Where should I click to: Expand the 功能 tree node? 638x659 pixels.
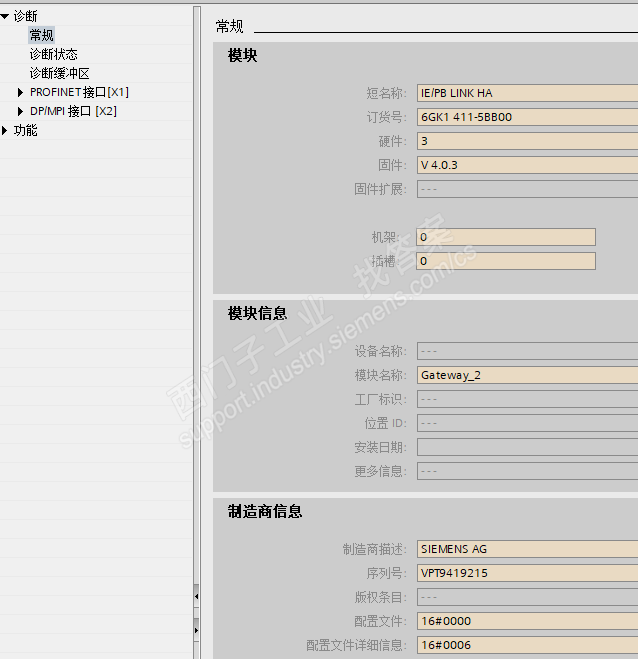pos(5,130)
